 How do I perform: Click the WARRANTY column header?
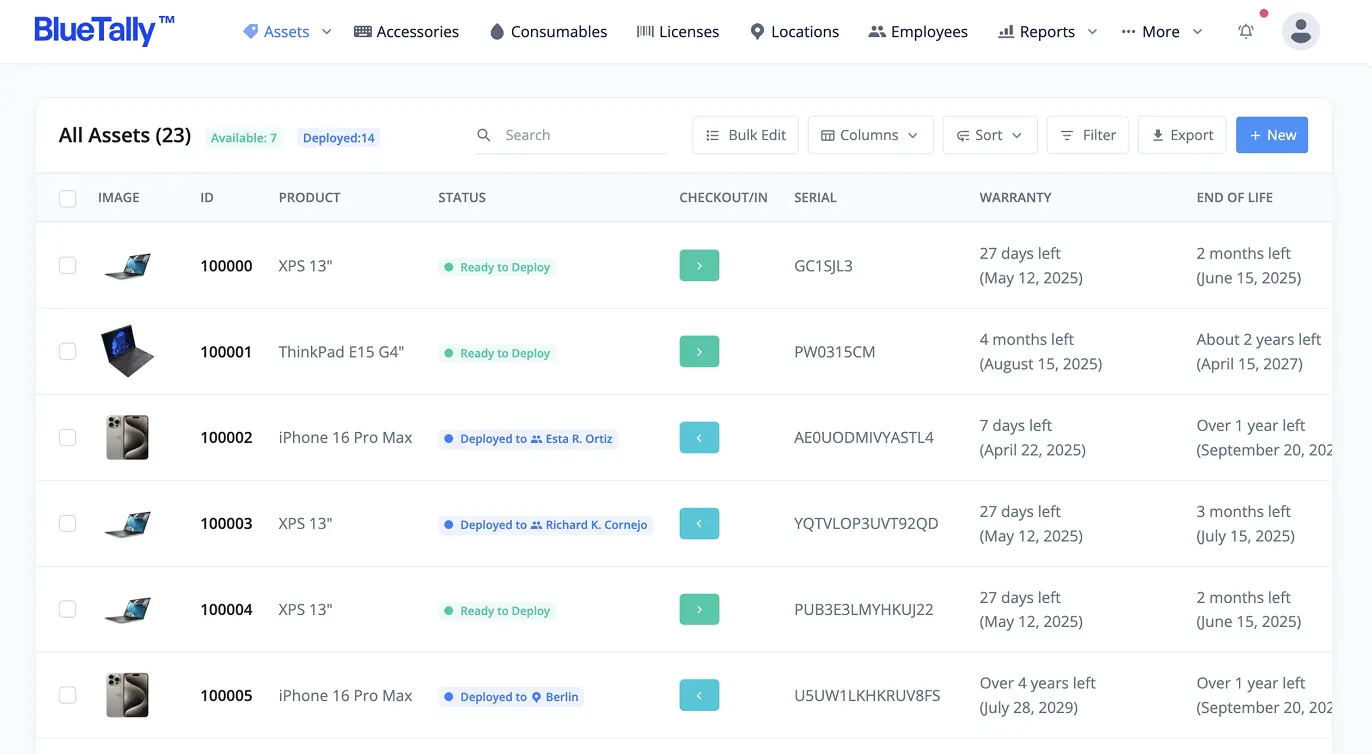(1015, 198)
